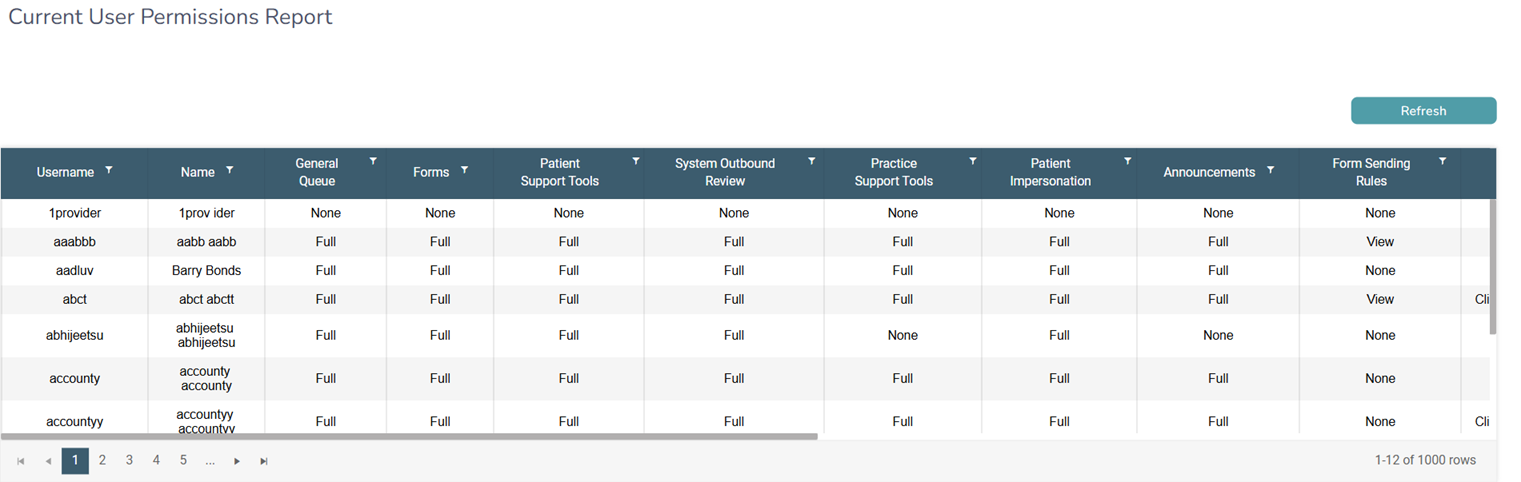The width and height of the screenshot is (1521, 482).
Task: Jump to page 5 of results
Action: click(183, 460)
